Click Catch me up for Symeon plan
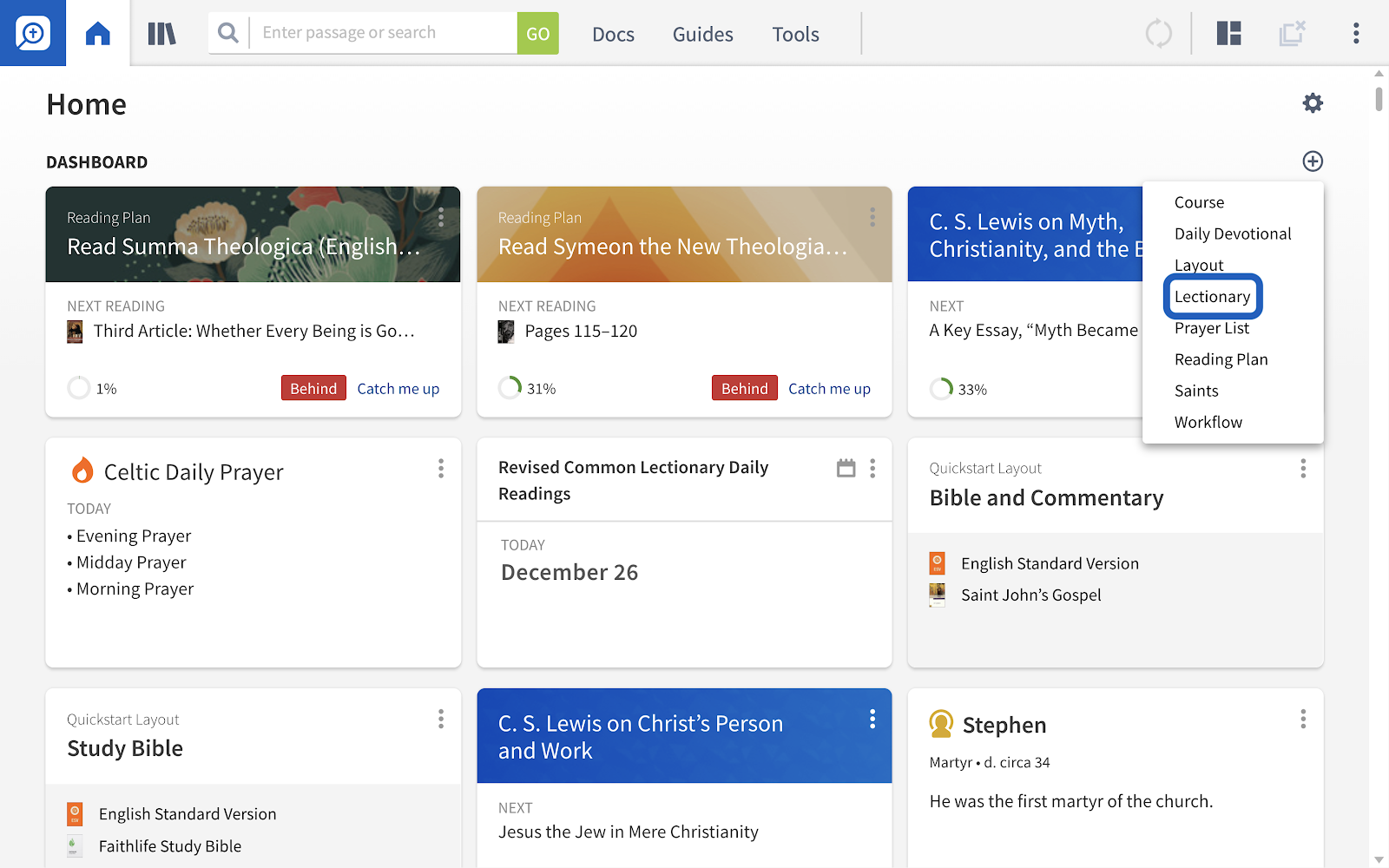 point(829,389)
